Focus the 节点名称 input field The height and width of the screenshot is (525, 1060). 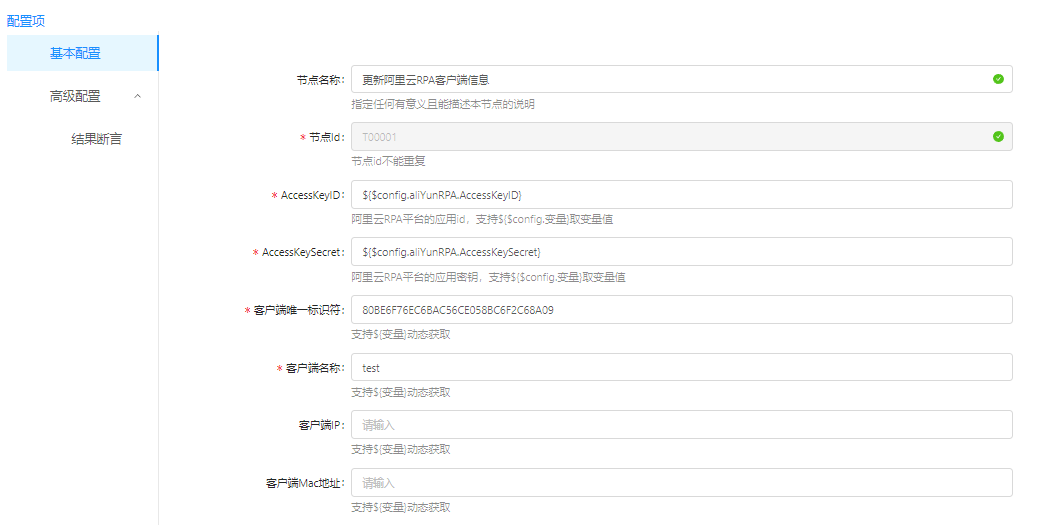670,79
